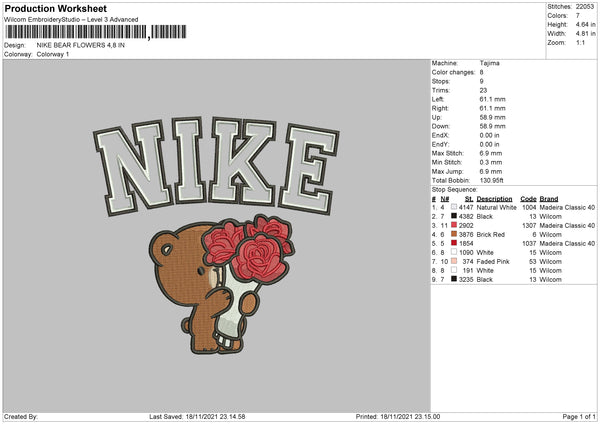Click the 'Printed: 18/11/2021 23.15.00' text
This screenshot has width=600, height=424.
[x=398, y=417]
